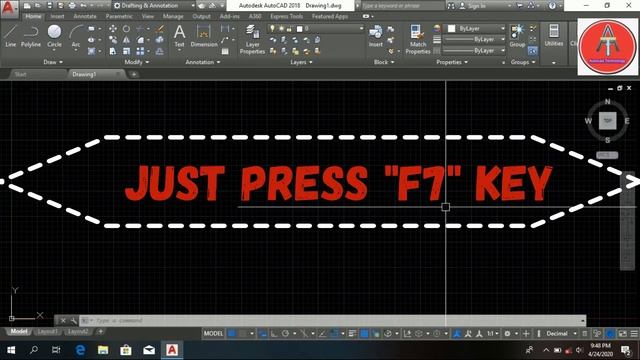Click the Erase tool in Modify panel
The width and height of the screenshot is (640, 360).
[x=160, y=29]
